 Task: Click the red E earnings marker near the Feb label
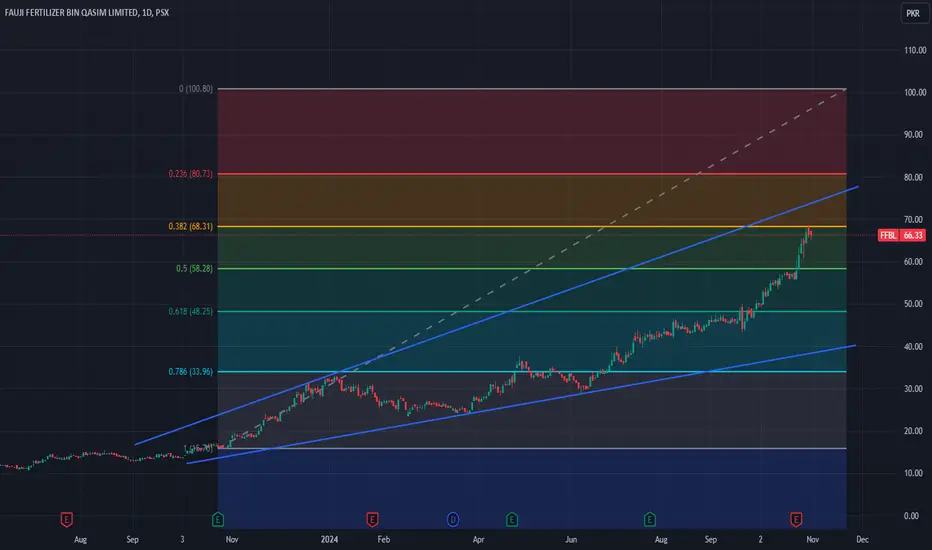click(x=372, y=520)
